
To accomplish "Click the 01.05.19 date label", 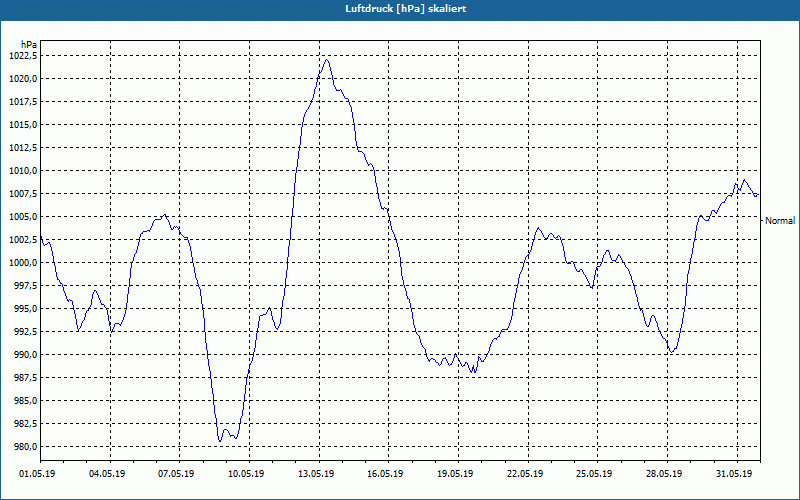I will (37, 474).
